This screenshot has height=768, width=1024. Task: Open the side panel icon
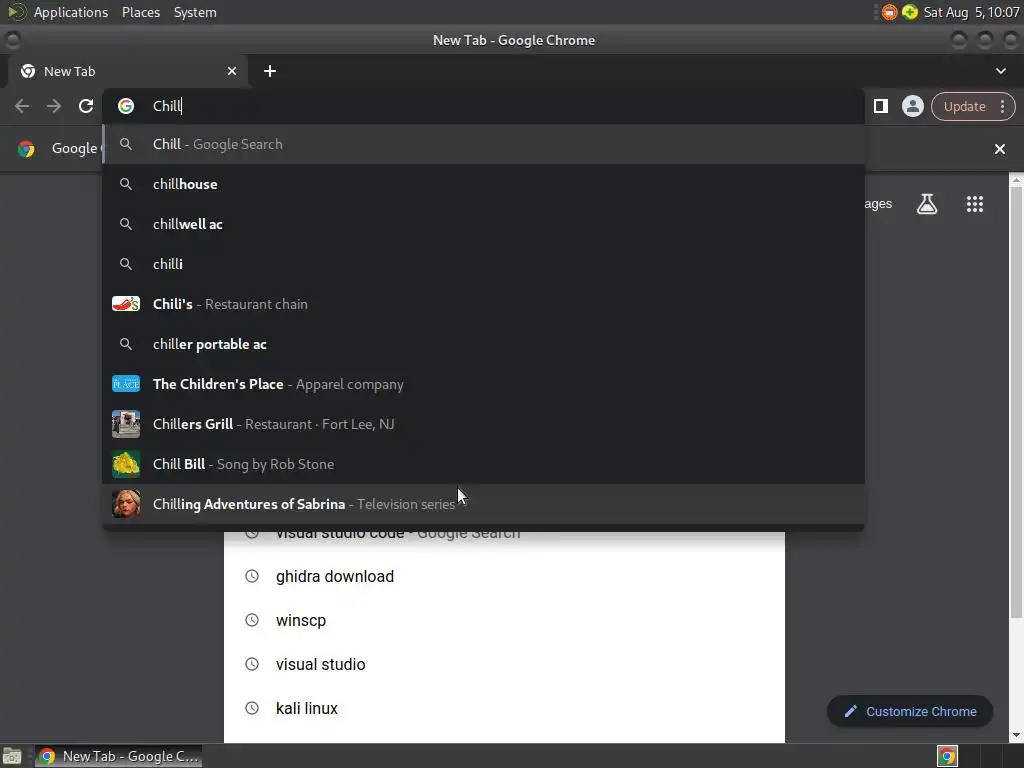(881, 106)
